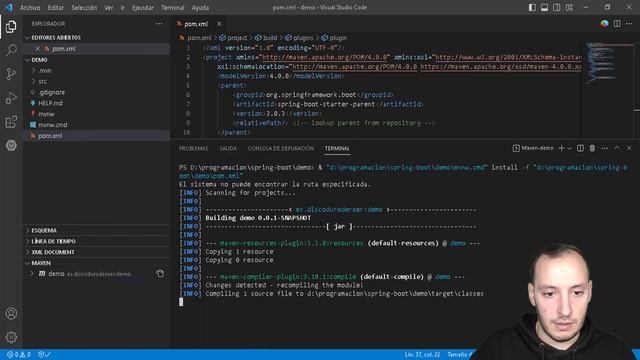Viewport: 640px width, 360px height.
Task: Select the Maven-demo terminal label
Action: [x=533, y=148]
